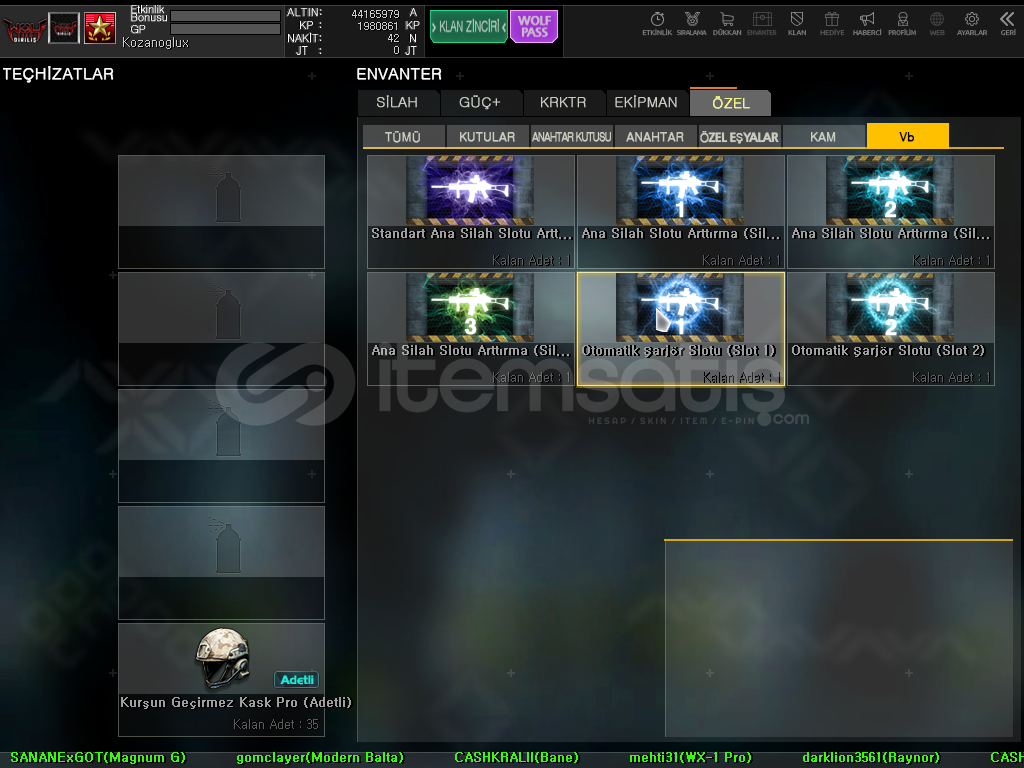Click the GP progress bar
Screen dimensions: 1024x768
[225, 29]
